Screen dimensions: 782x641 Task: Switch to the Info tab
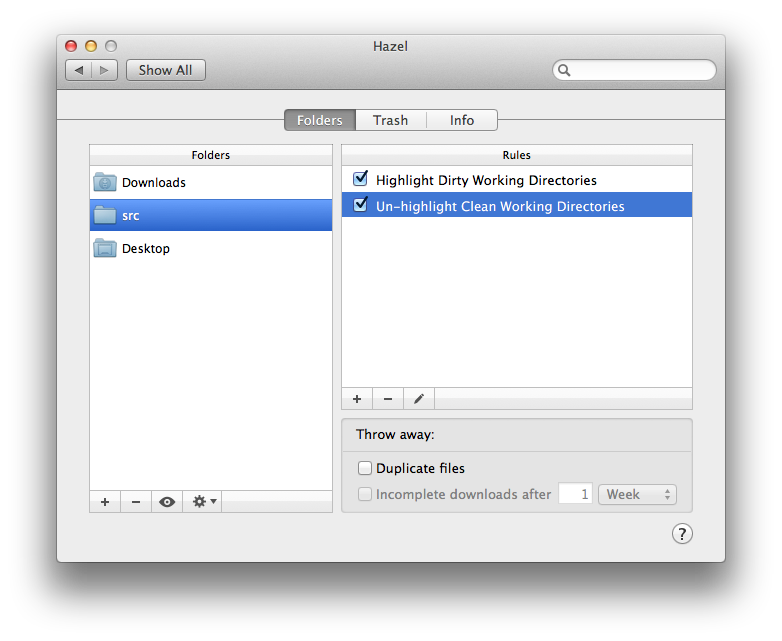[462, 120]
